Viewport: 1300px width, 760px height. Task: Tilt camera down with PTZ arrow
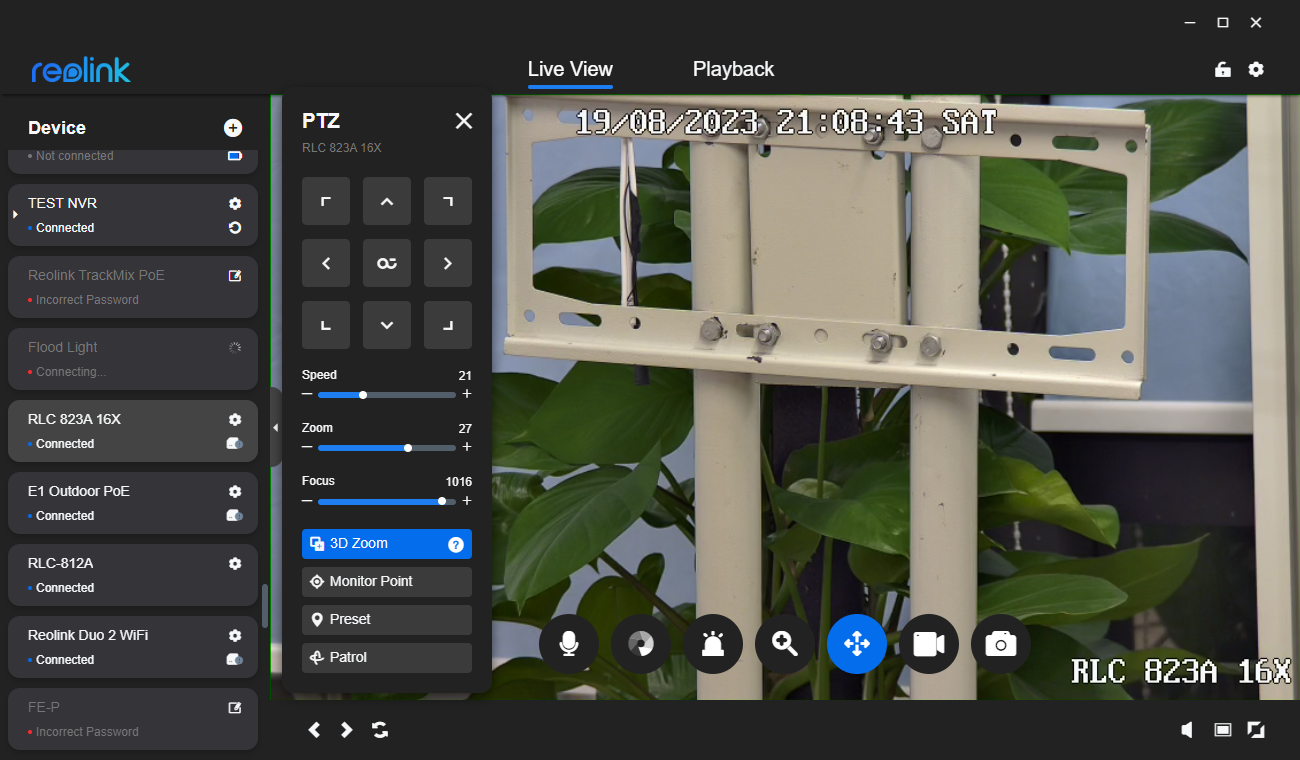387,325
